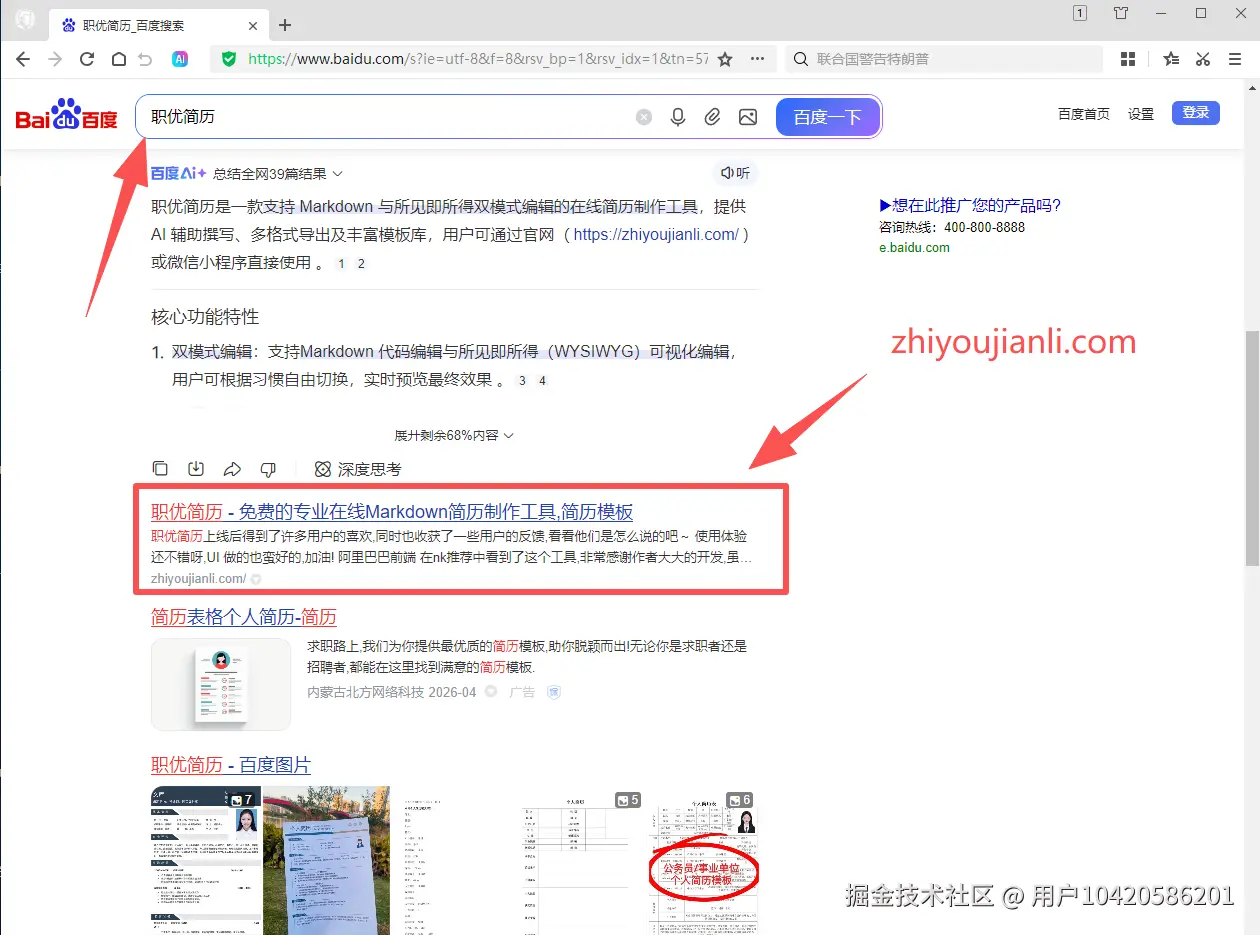The image size is (1260, 935).
Task: Expand 展开剩余68%内容
Action: pos(454,435)
